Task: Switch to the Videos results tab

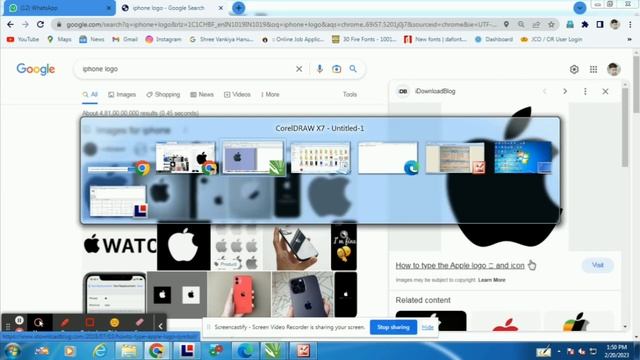Action: coord(238,94)
